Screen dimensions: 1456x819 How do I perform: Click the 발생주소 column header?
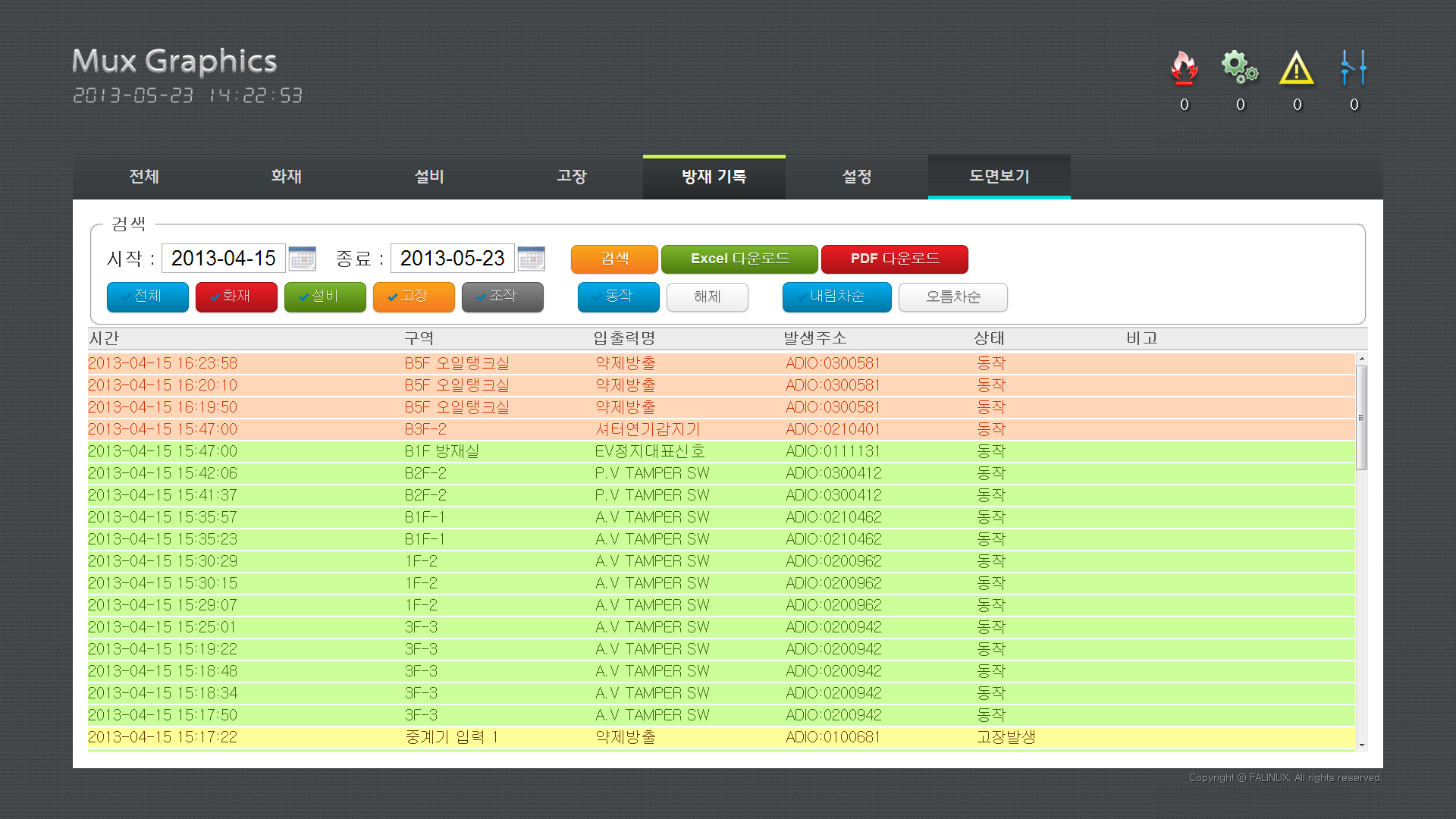click(x=815, y=338)
